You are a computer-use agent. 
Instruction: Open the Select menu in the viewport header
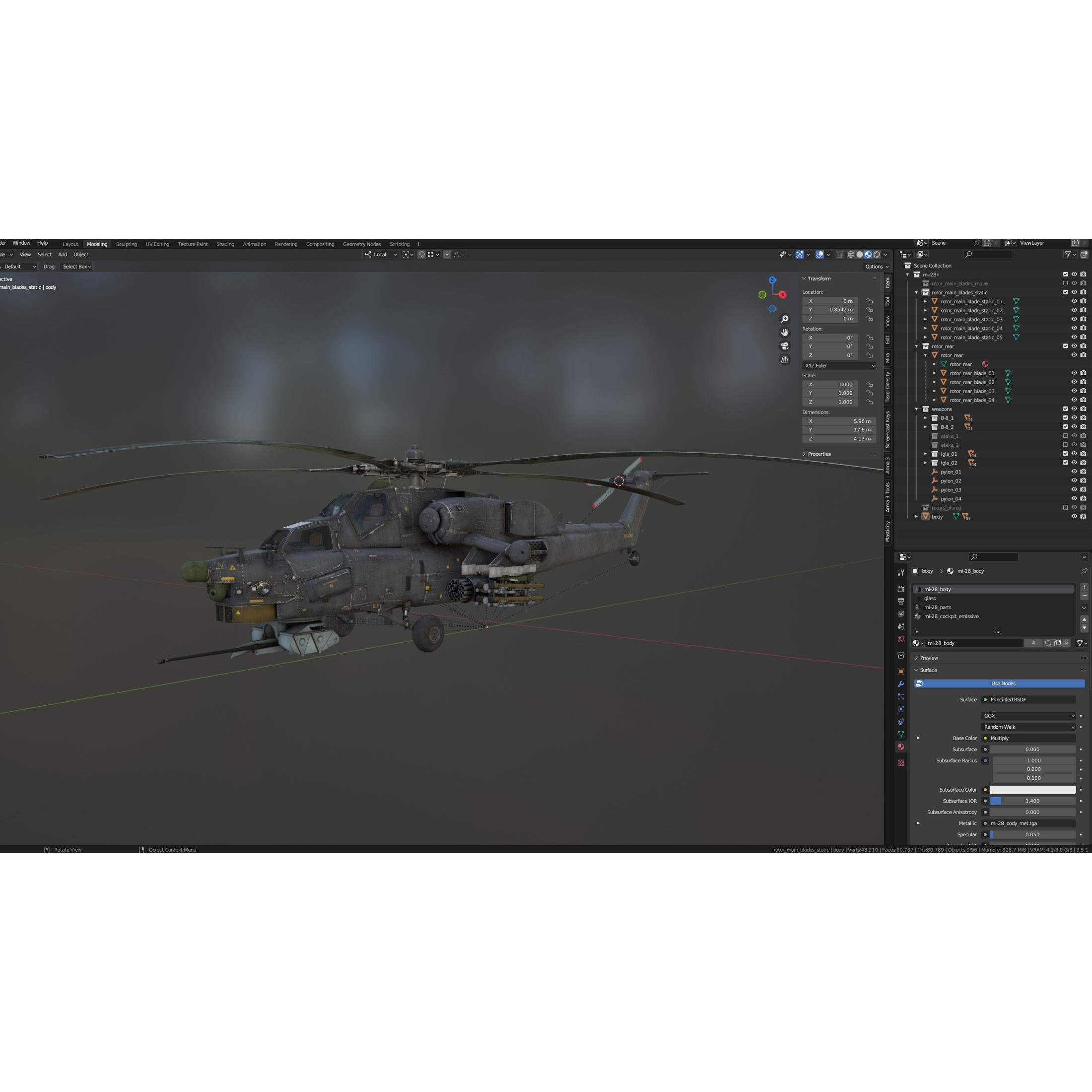pyautogui.click(x=44, y=254)
